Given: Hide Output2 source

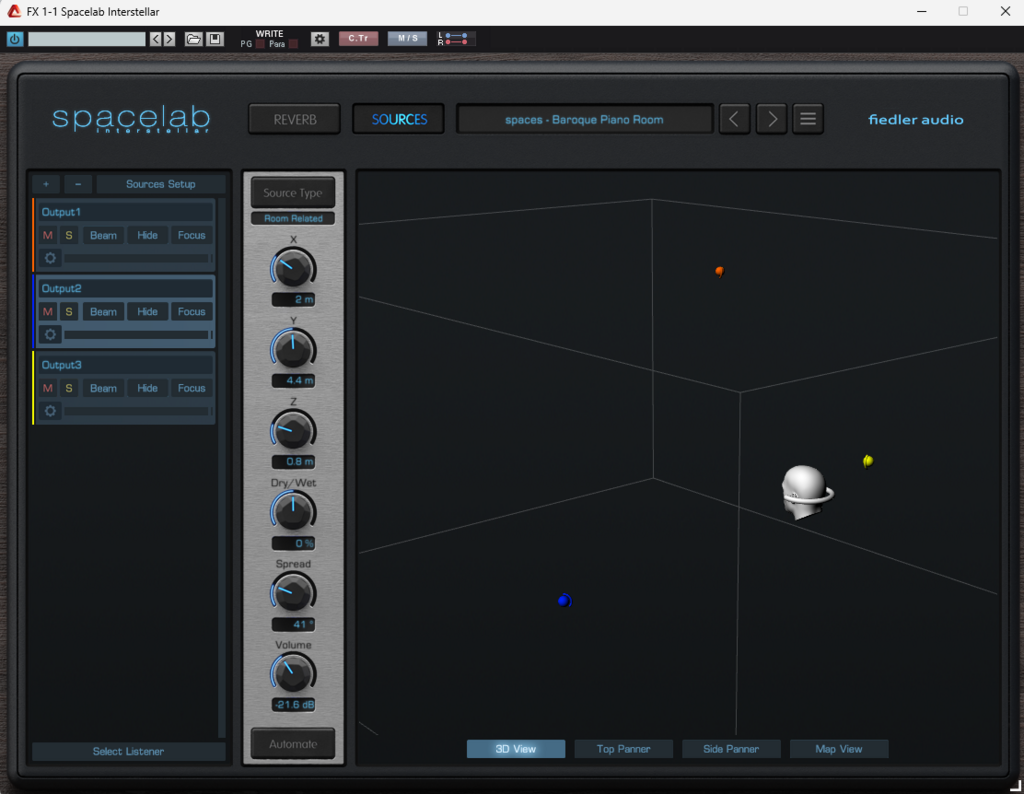Looking at the screenshot, I should (x=148, y=311).
